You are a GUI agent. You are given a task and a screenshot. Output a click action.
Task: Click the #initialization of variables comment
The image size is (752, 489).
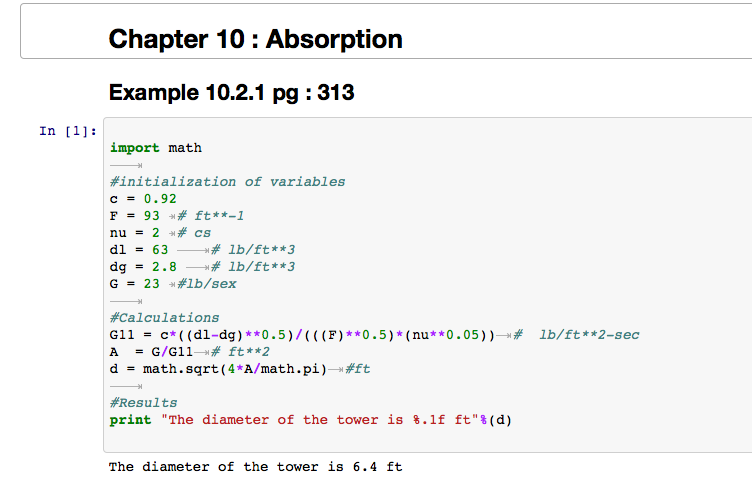click(227, 182)
